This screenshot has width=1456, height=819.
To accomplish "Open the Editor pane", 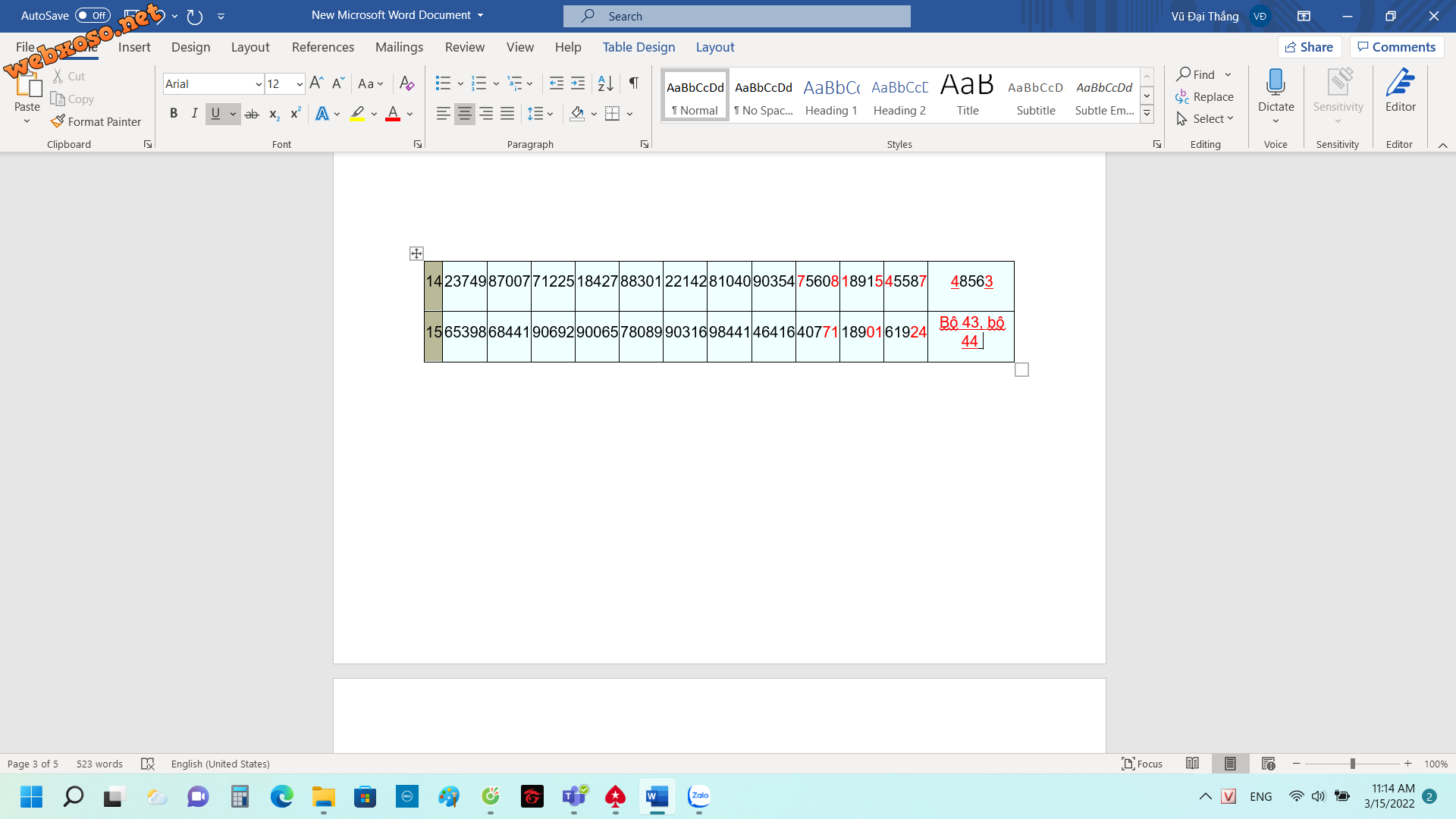I will [1400, 91].
